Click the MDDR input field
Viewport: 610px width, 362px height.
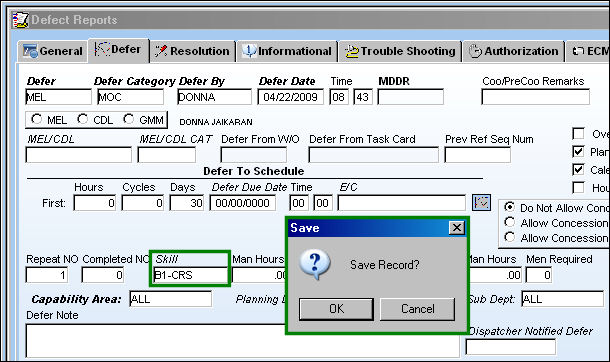click(x=410, y=97)
